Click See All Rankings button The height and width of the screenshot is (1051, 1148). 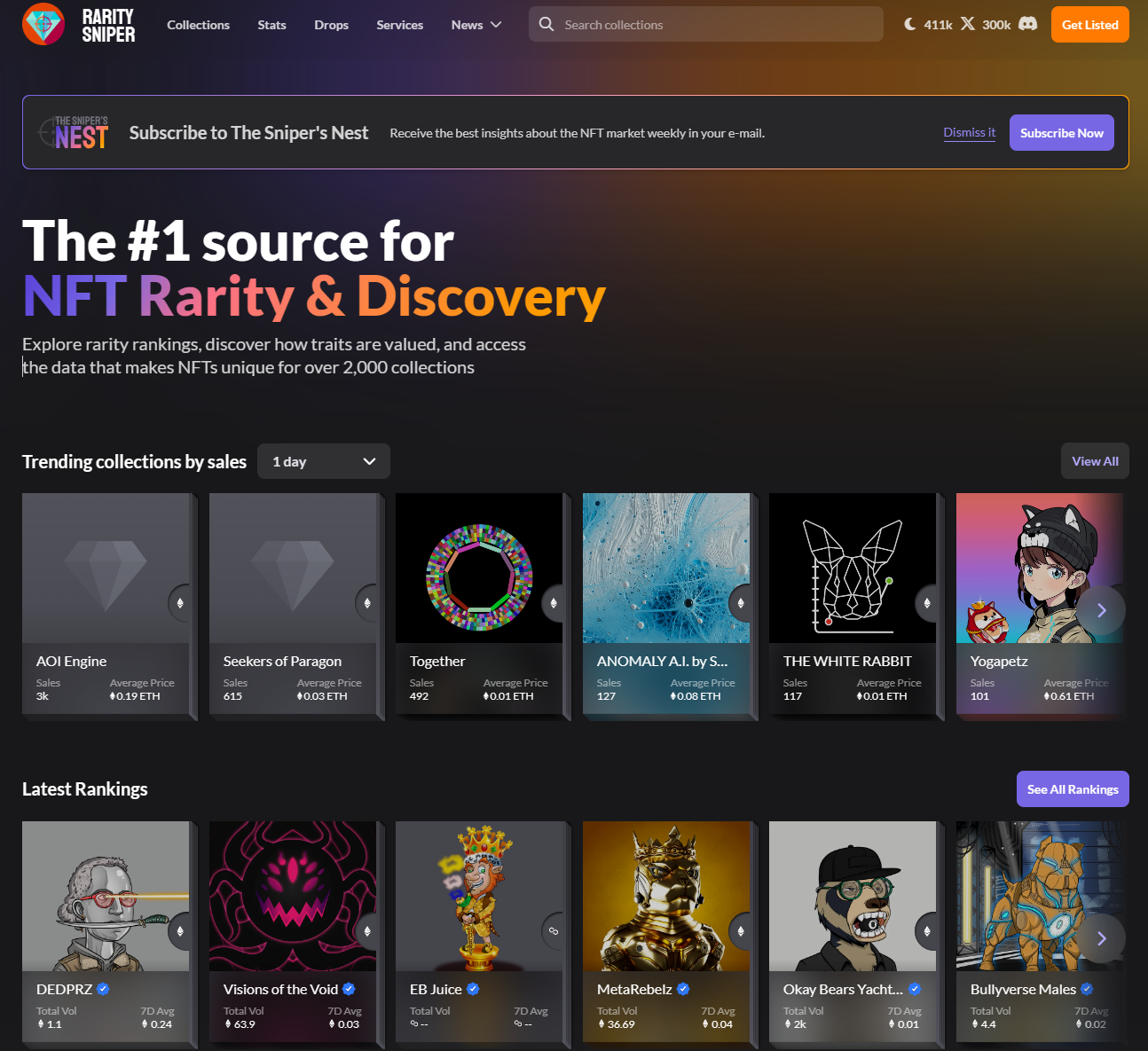click(1073, 789)
